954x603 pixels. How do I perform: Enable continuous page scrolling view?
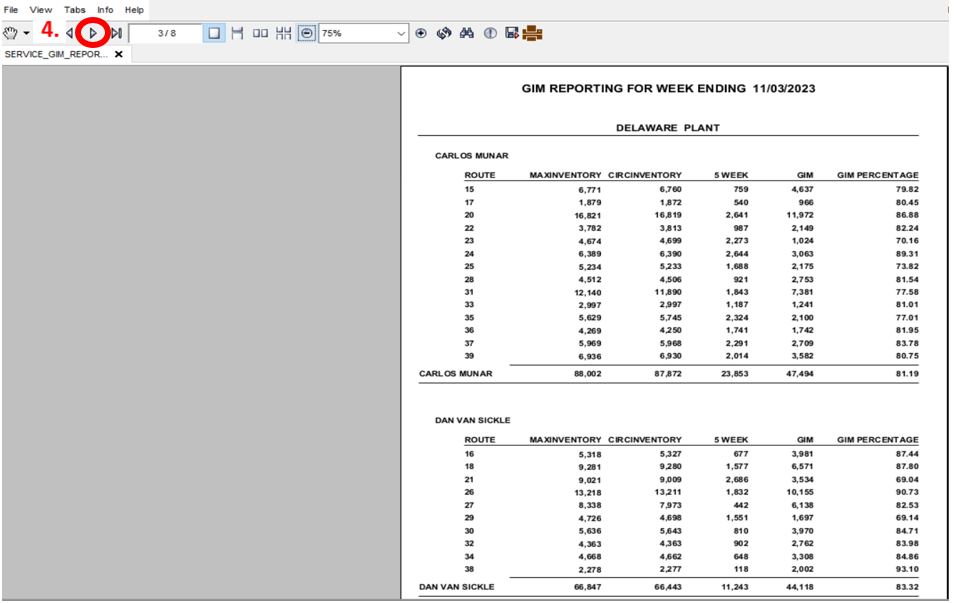coord(237,33)
